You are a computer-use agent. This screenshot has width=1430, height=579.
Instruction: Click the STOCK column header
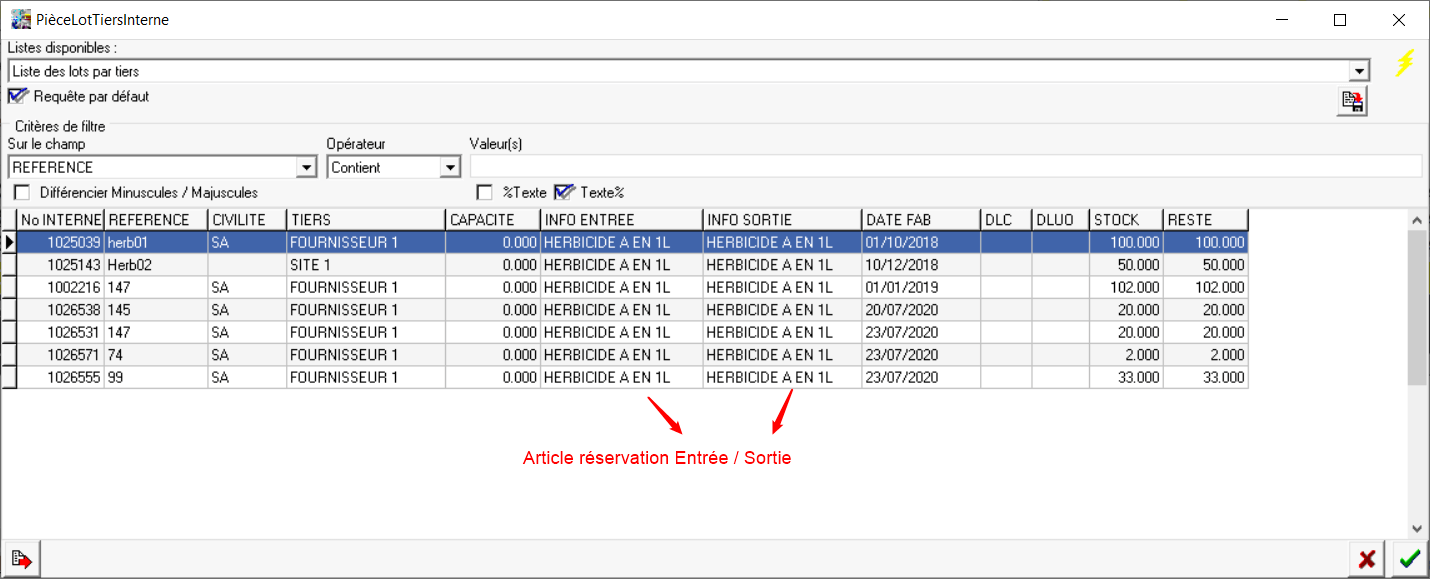pos(1126,220)
